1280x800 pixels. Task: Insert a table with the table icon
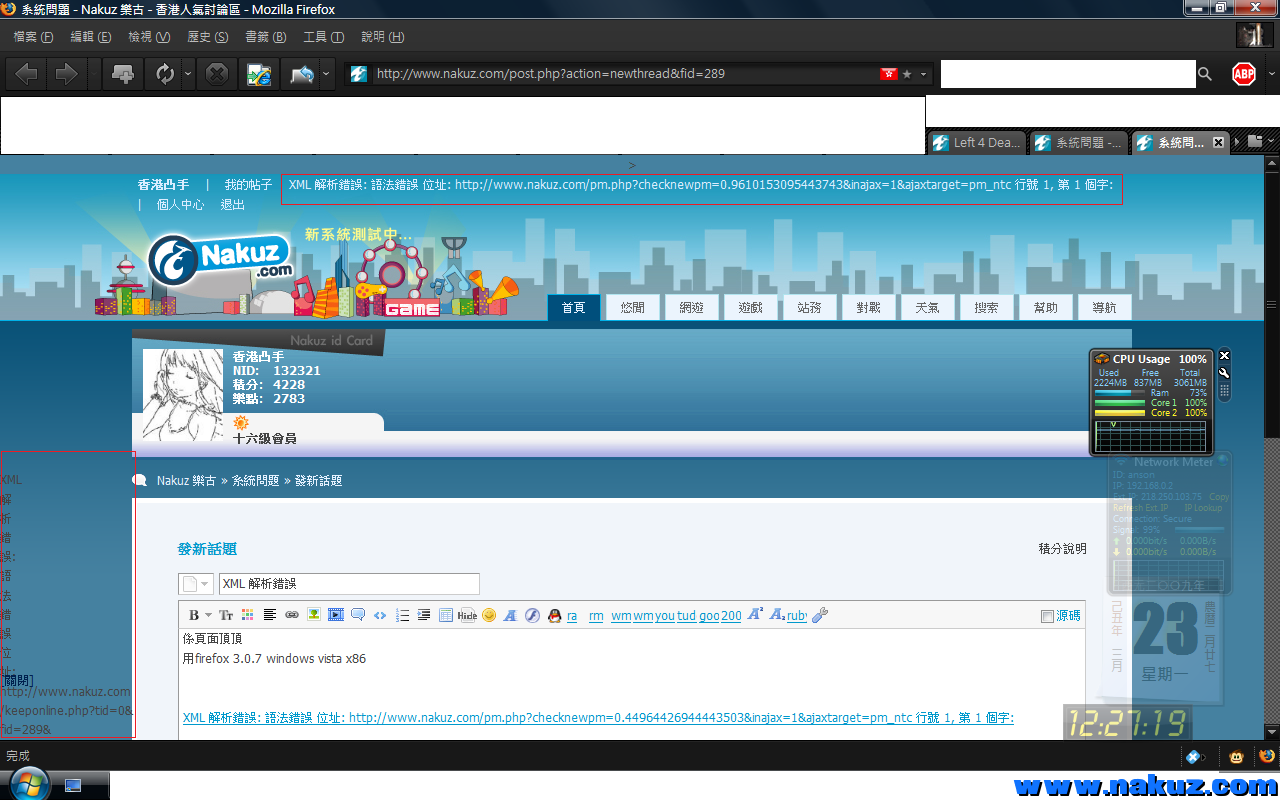point(446,615)
